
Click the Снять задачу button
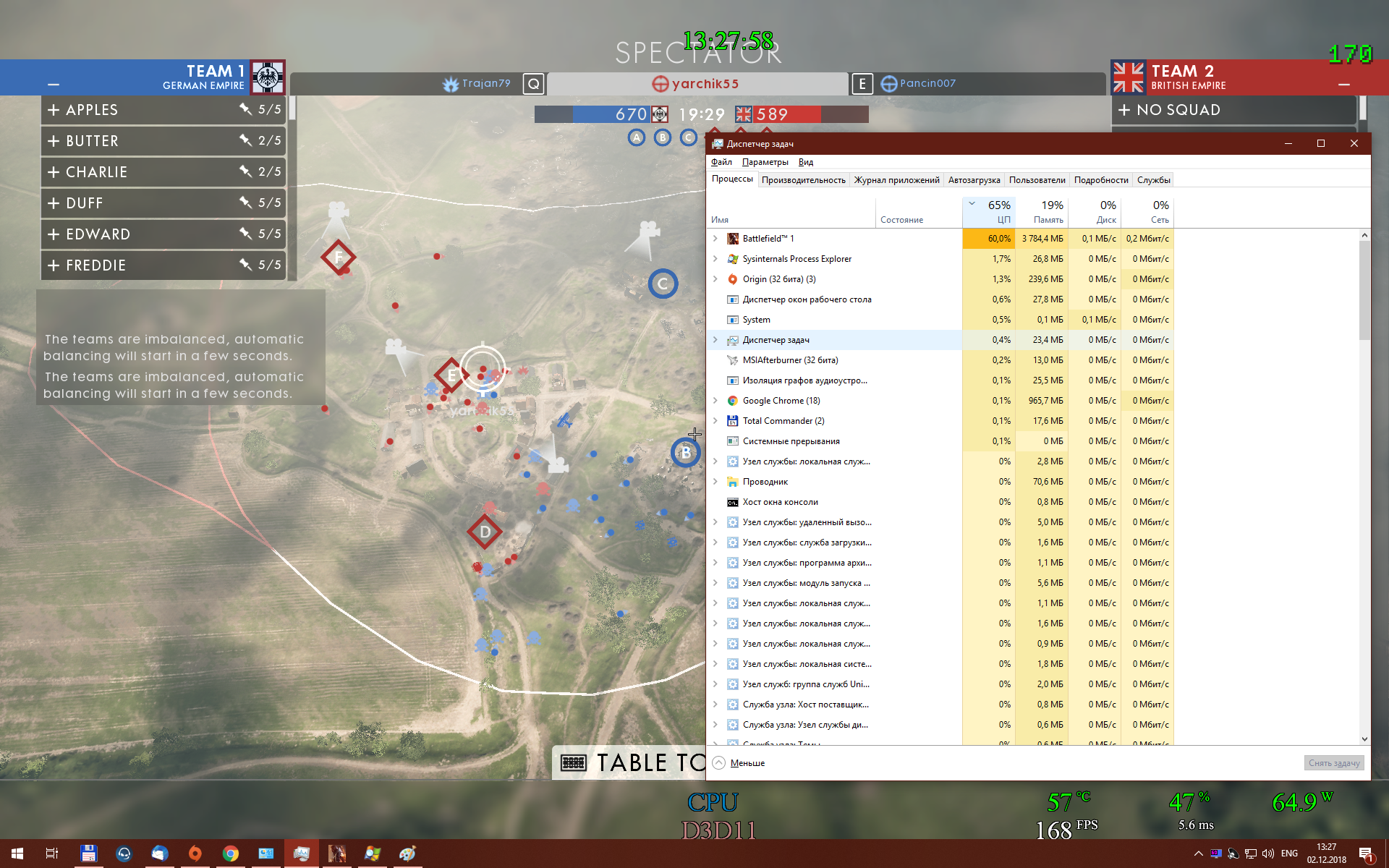(x=1334, y=763)
